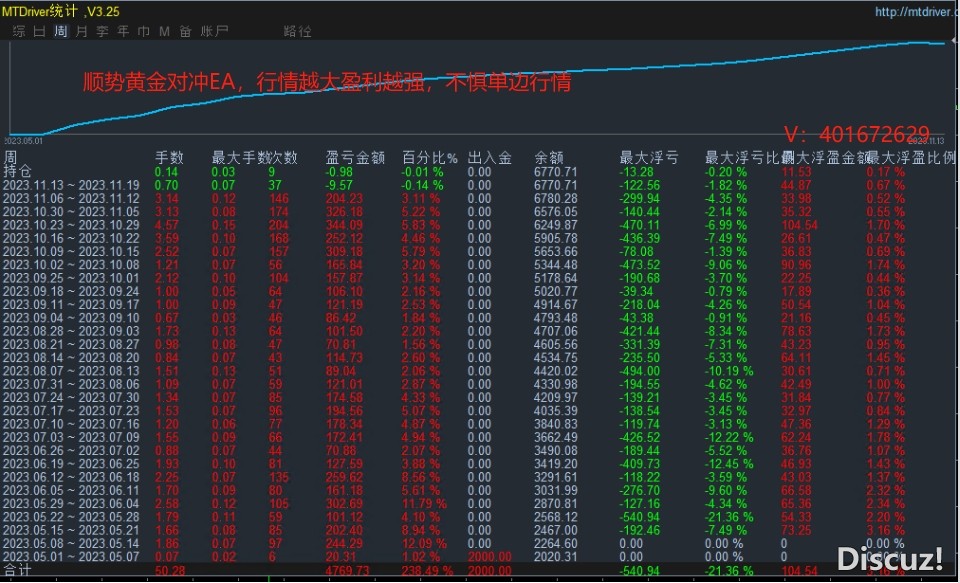Image resolution: width=960 pixels, height=583 pixels.
Task: Open the 月 monthly statistics tab
Action: (81, 31)
